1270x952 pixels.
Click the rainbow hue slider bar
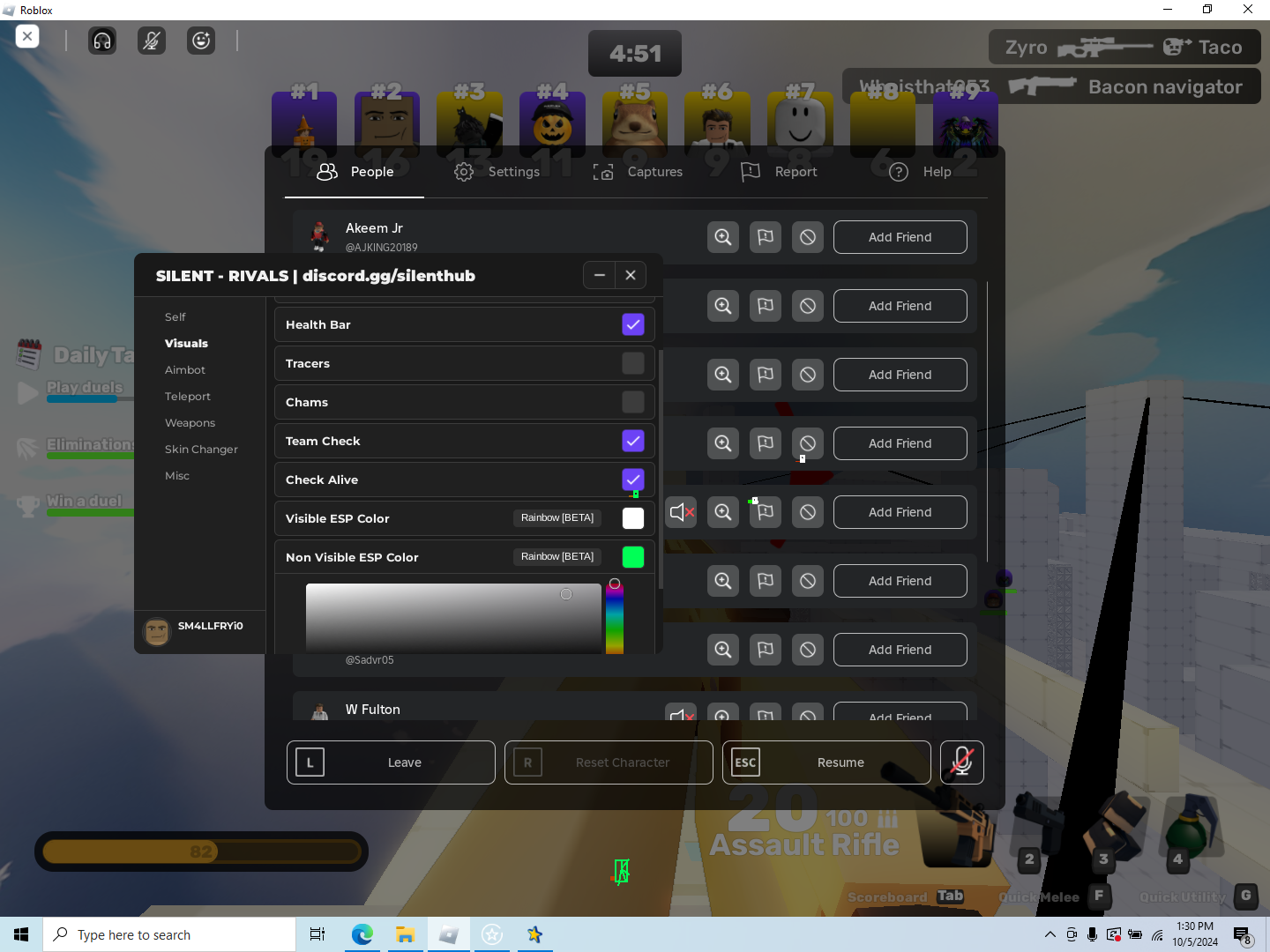point(615,619)
